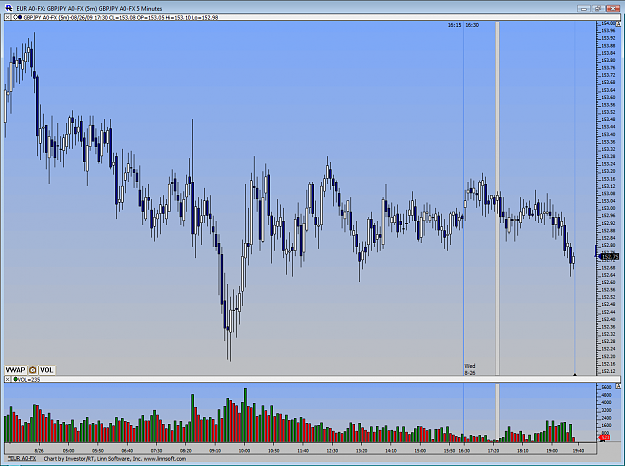Click the www.linnsoft.com chart credit text
Viewport: 625px width, 466px height.
pos(165,459)
